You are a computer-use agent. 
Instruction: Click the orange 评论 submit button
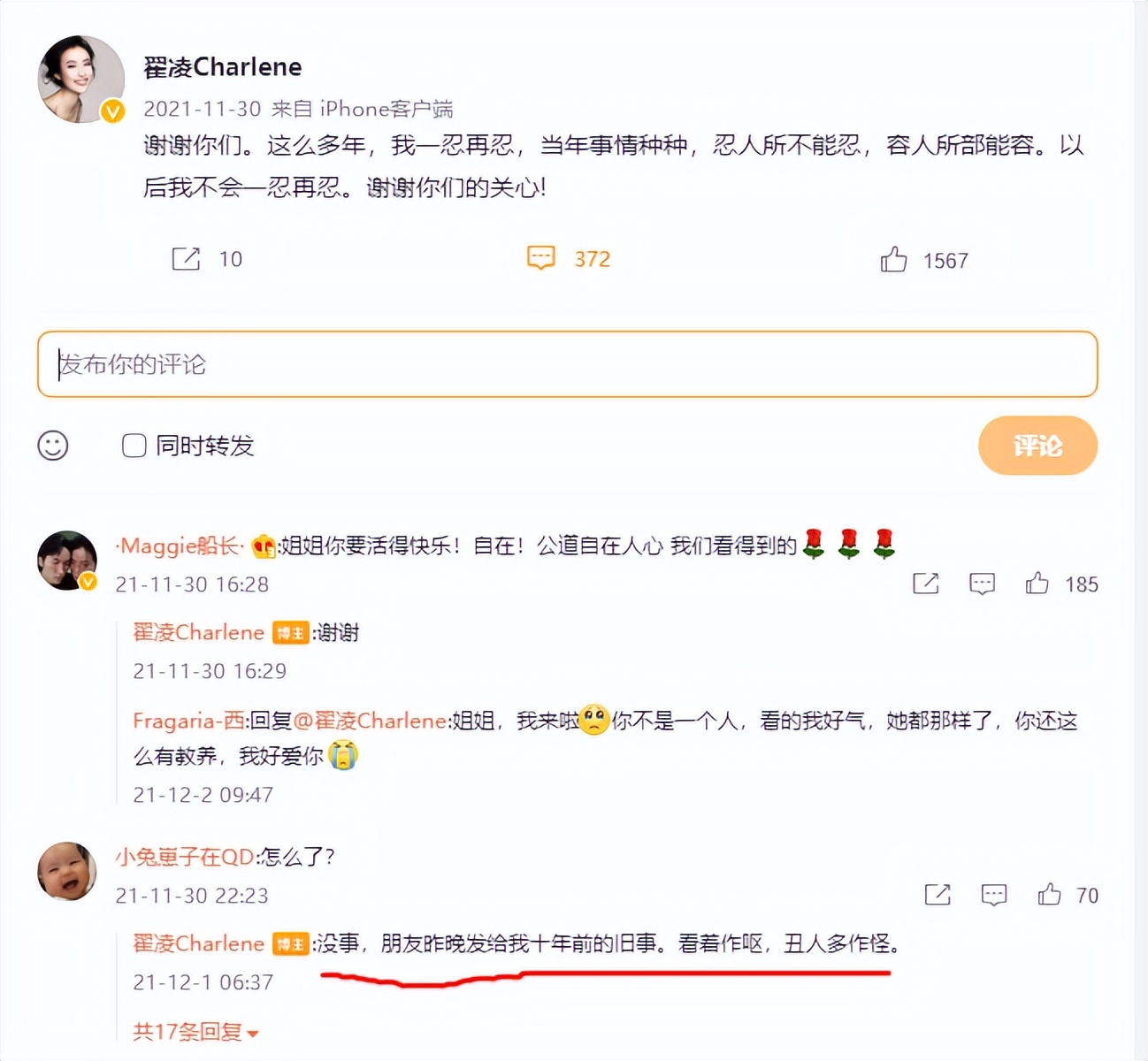(x=1037, y=445)
